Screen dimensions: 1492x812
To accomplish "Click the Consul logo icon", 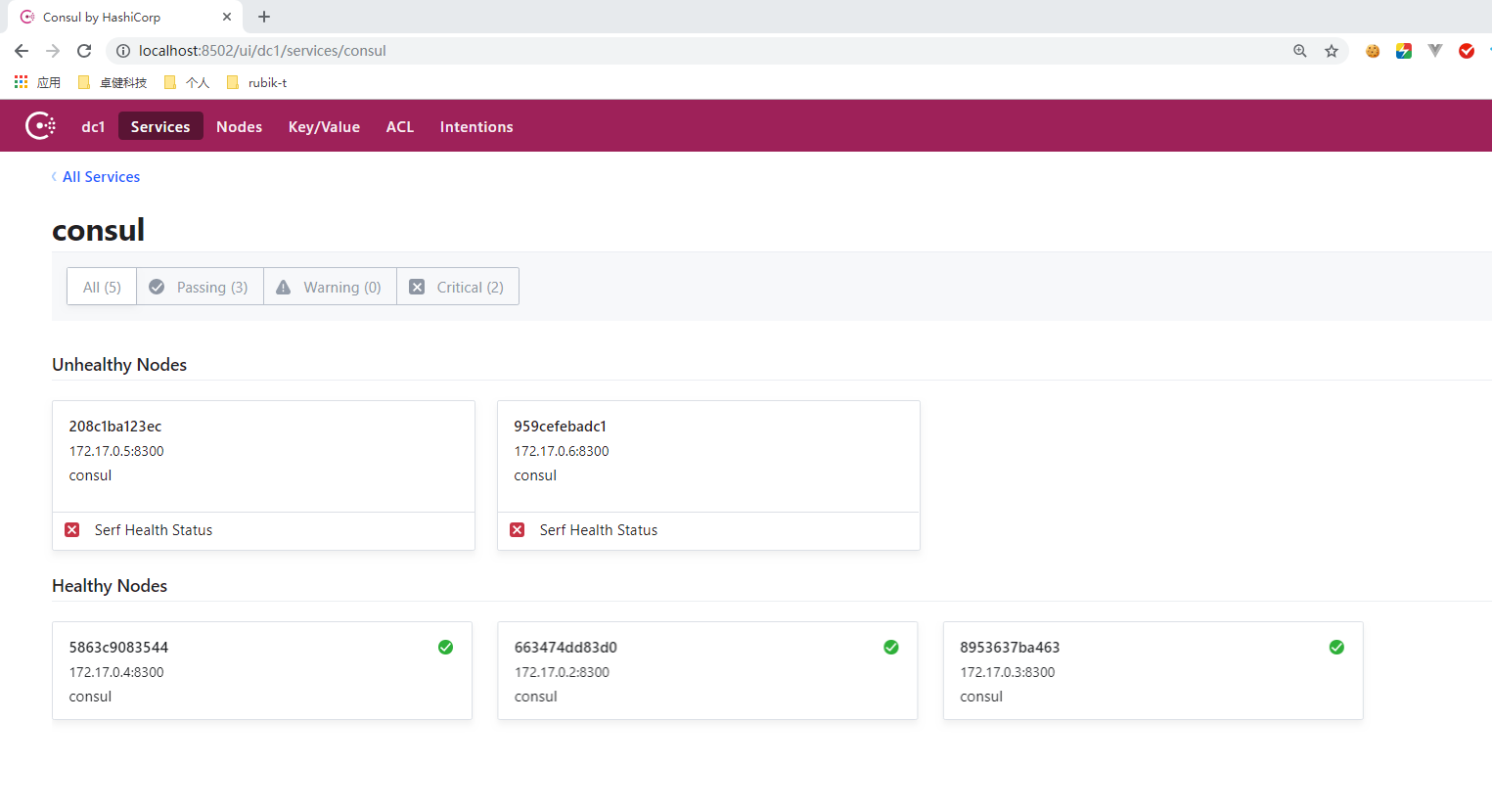I will 40,126.
